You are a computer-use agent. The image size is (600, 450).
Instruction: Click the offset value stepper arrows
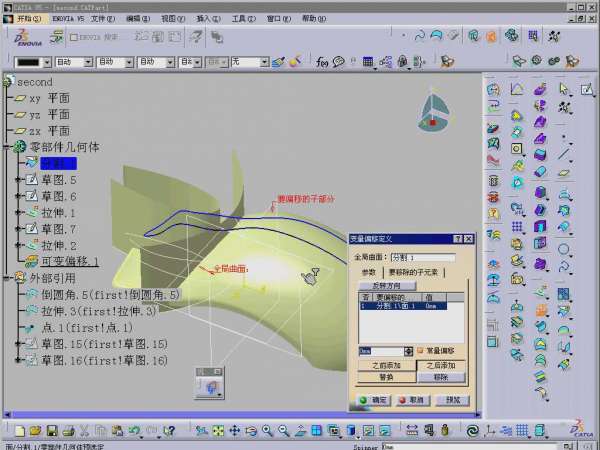408,351
